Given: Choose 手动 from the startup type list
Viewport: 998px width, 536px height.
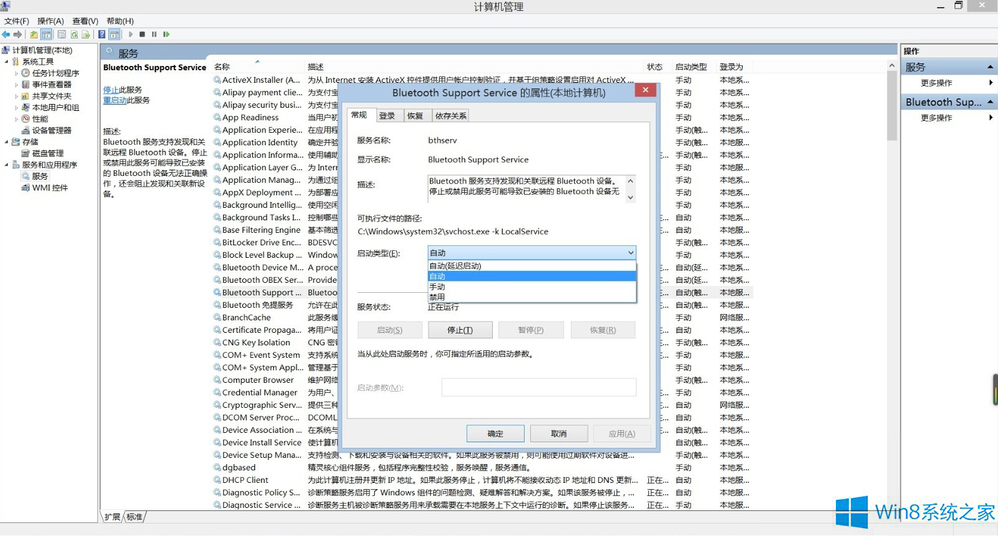Looking at the screenshot, I should pyautogui.click(x=531, y=286).
